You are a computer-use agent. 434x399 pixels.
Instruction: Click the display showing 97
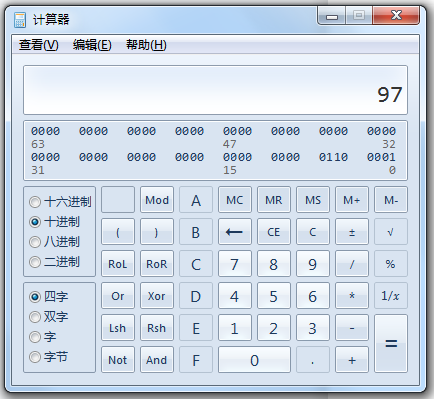(x=215, y=90)
